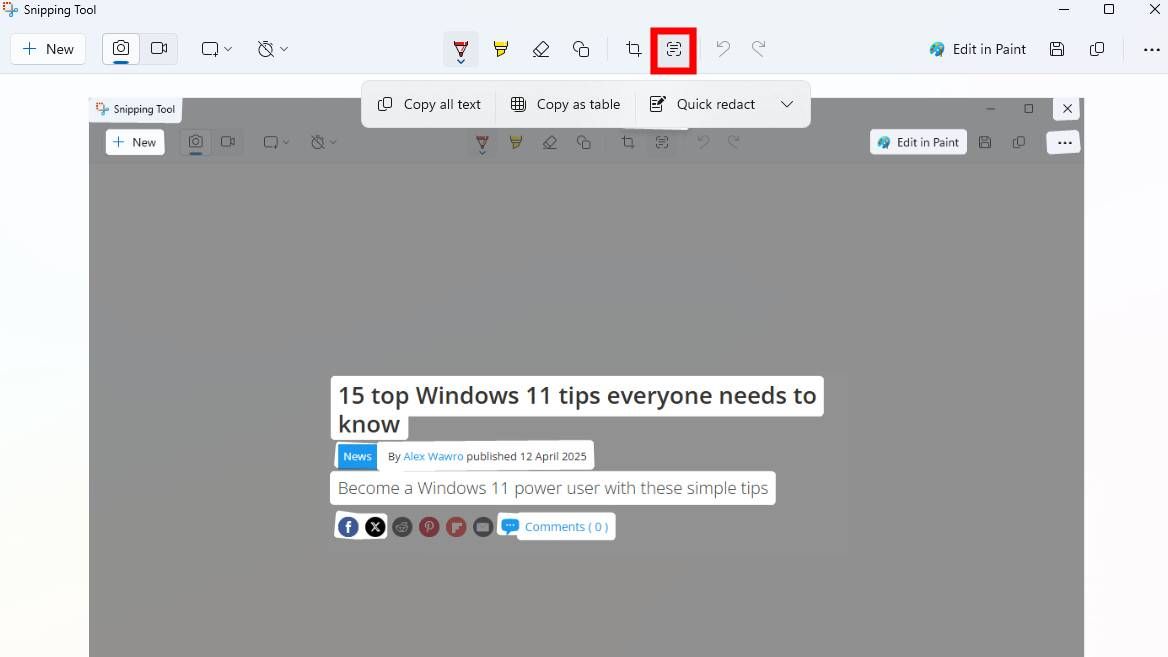Select the ballpoint pen tool
1168x657 pixels.
461,48
